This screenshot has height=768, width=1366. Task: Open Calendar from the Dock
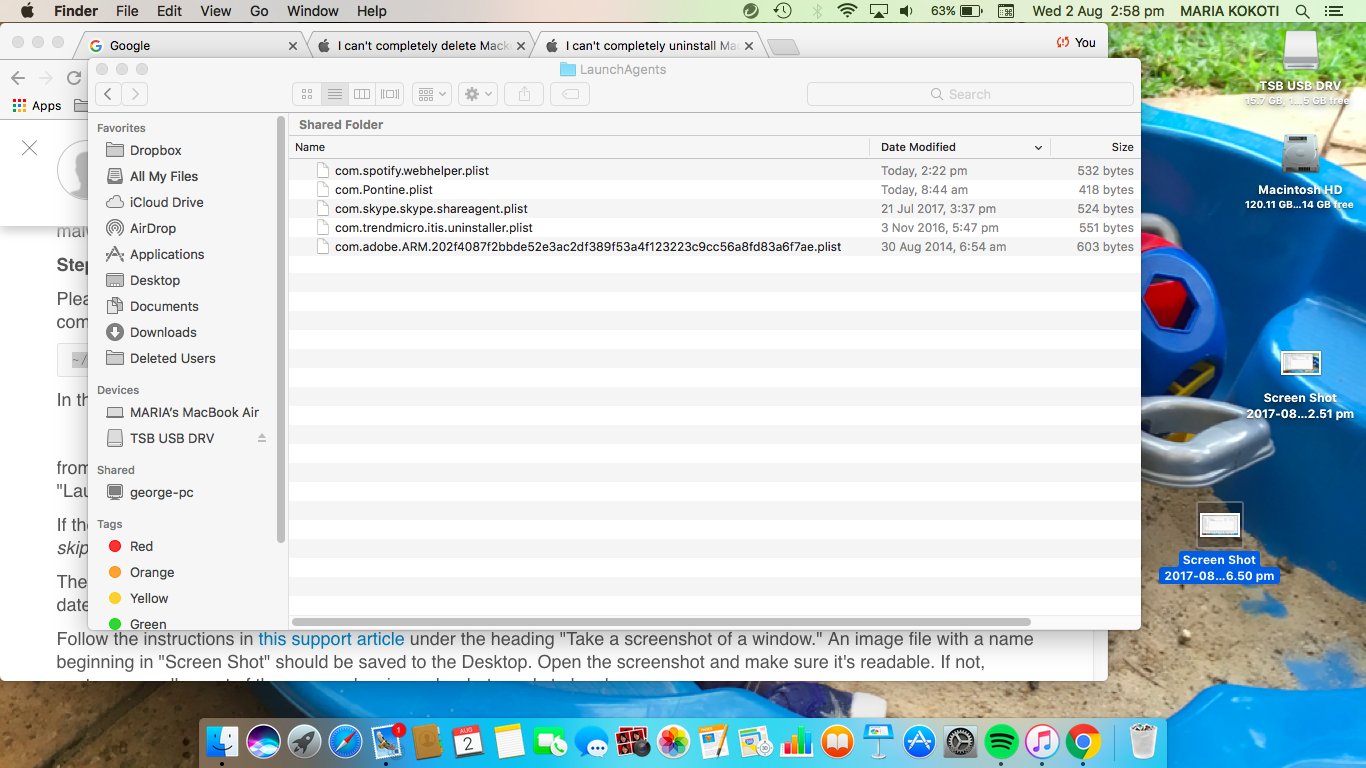coord(468,741)
